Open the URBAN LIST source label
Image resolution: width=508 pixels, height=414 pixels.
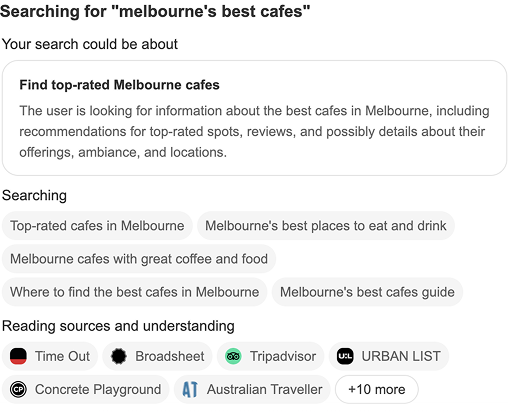pos(401,356)
